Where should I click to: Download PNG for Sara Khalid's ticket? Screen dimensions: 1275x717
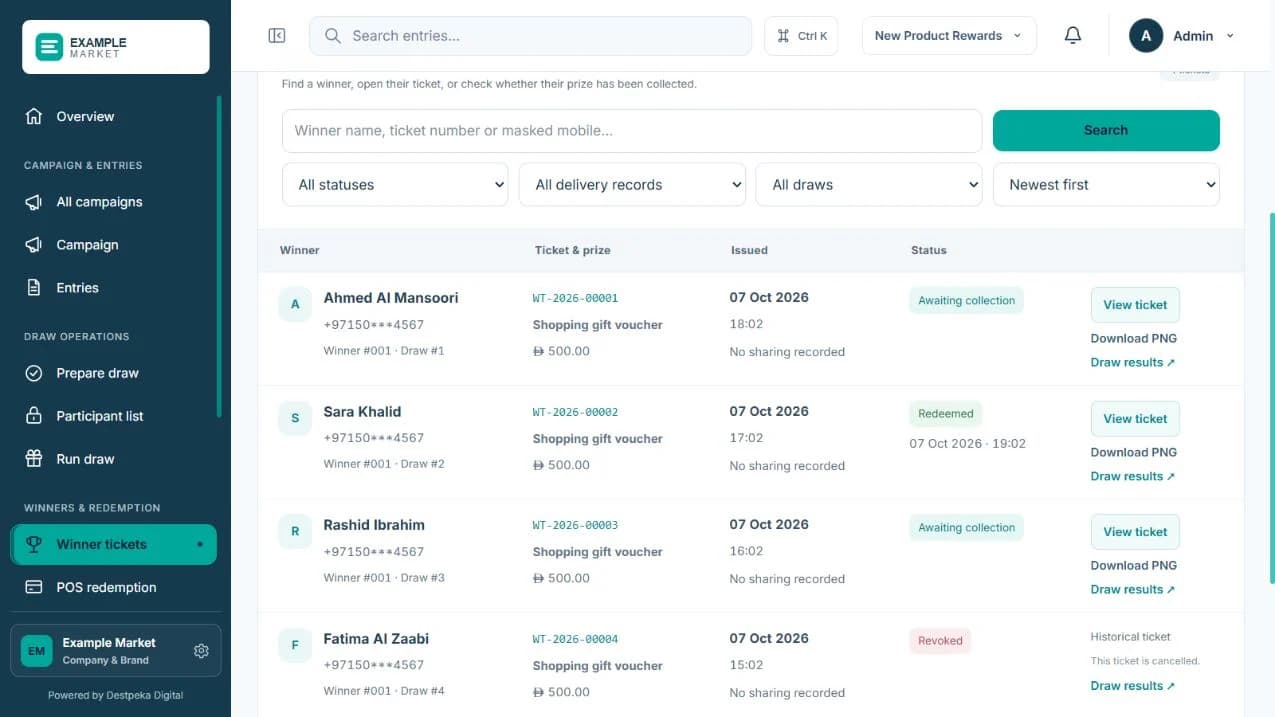point(1133,452)
